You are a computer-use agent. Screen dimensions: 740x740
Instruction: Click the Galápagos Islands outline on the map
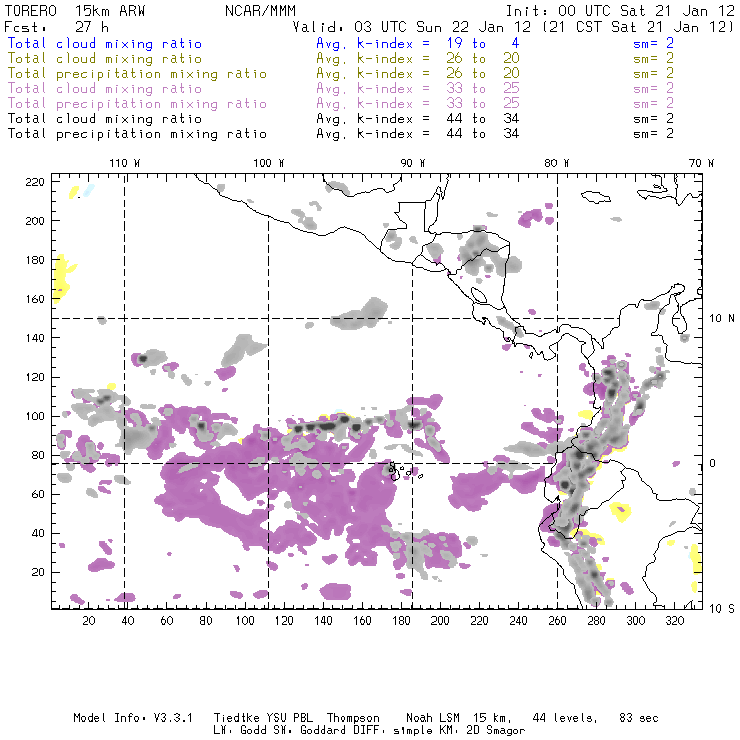point(399,469)
